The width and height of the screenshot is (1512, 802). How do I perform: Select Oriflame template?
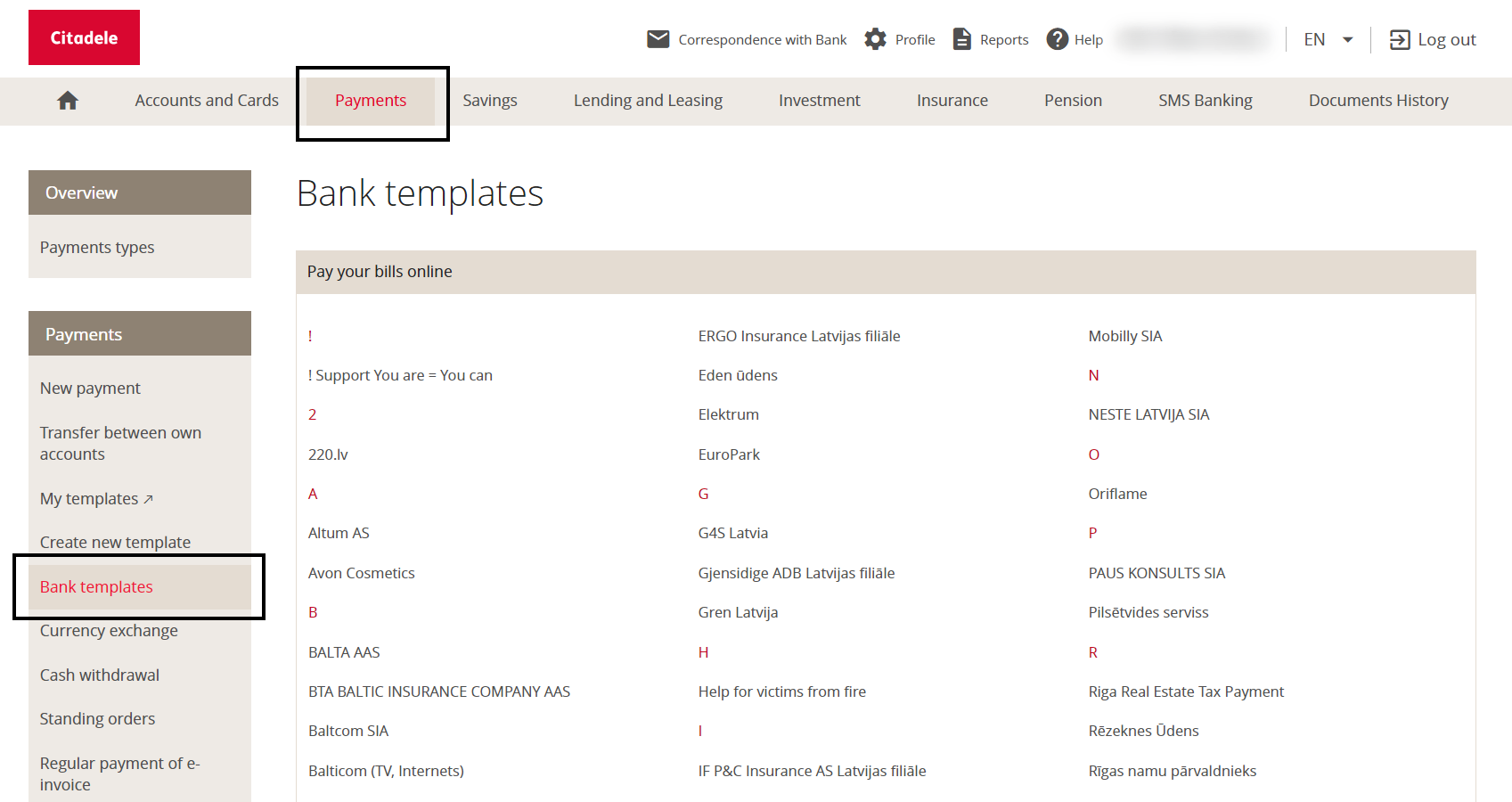[x=1117, y=494]
